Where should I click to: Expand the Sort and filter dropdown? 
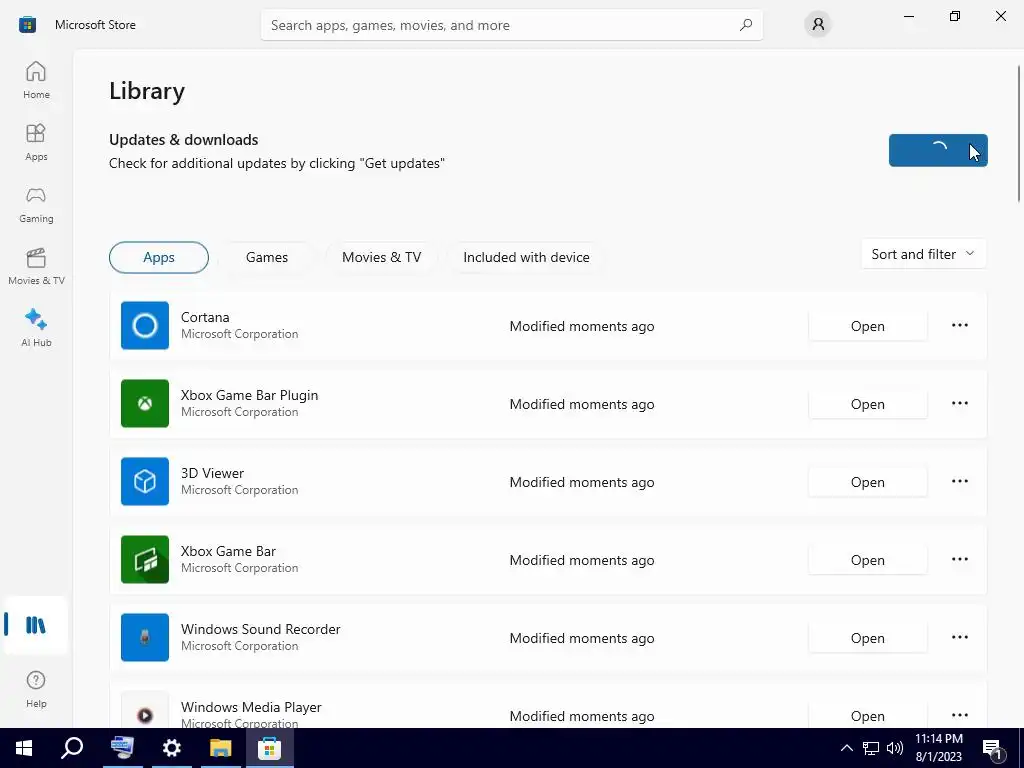[x=923, y=254]
